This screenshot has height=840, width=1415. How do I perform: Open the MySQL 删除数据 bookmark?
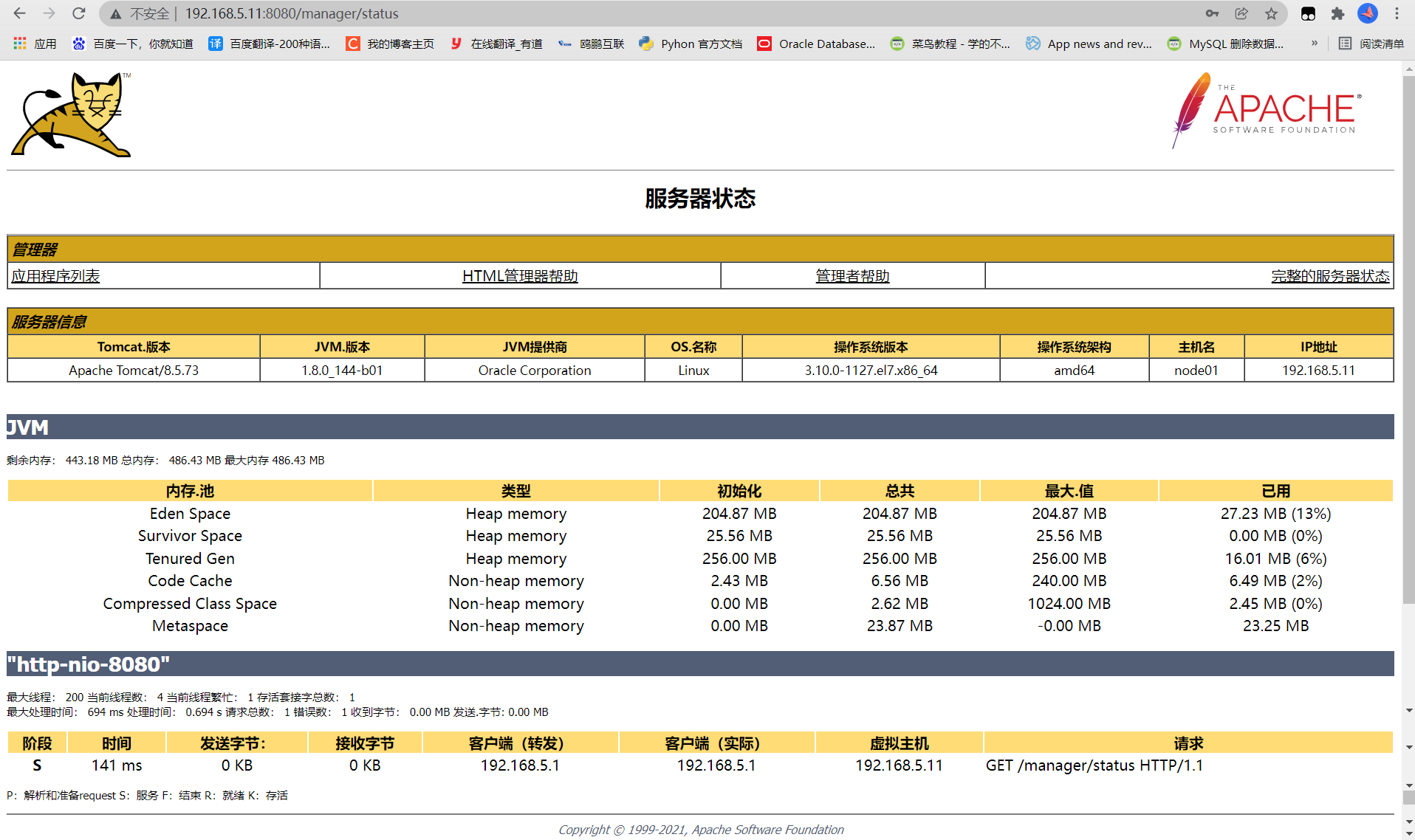(1225, 44)
